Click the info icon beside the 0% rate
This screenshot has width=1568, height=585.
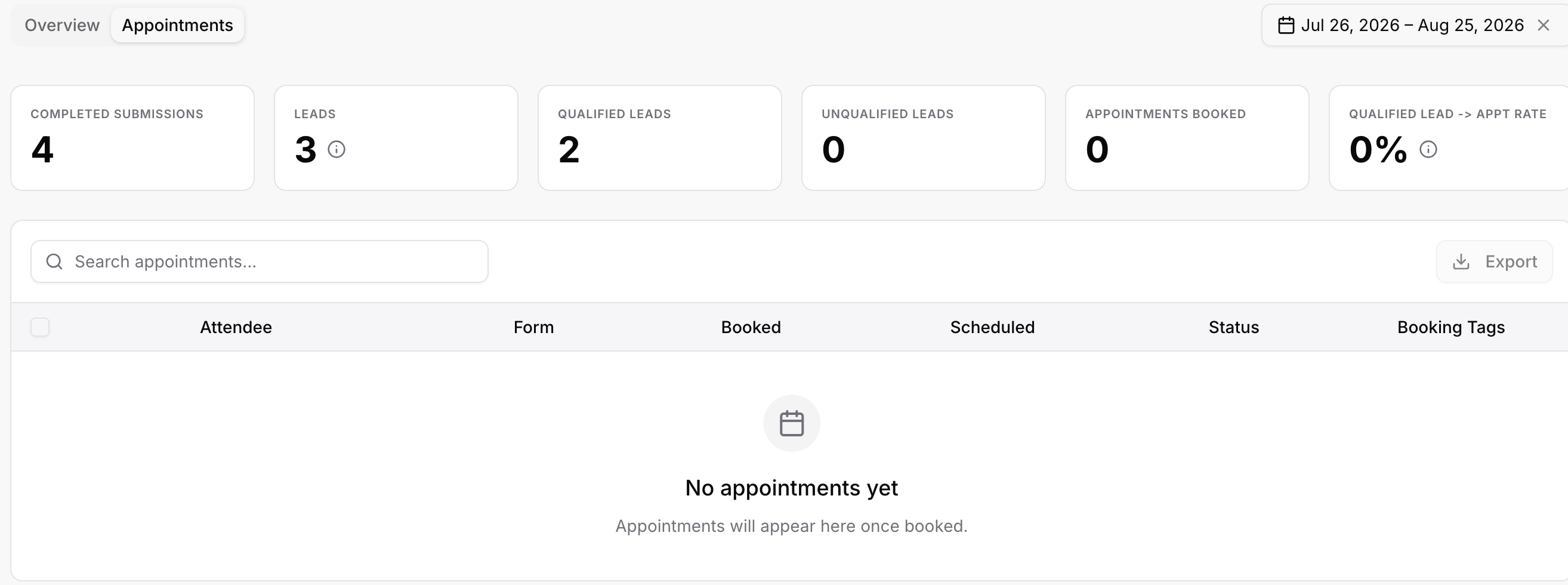click(1428, 149)
